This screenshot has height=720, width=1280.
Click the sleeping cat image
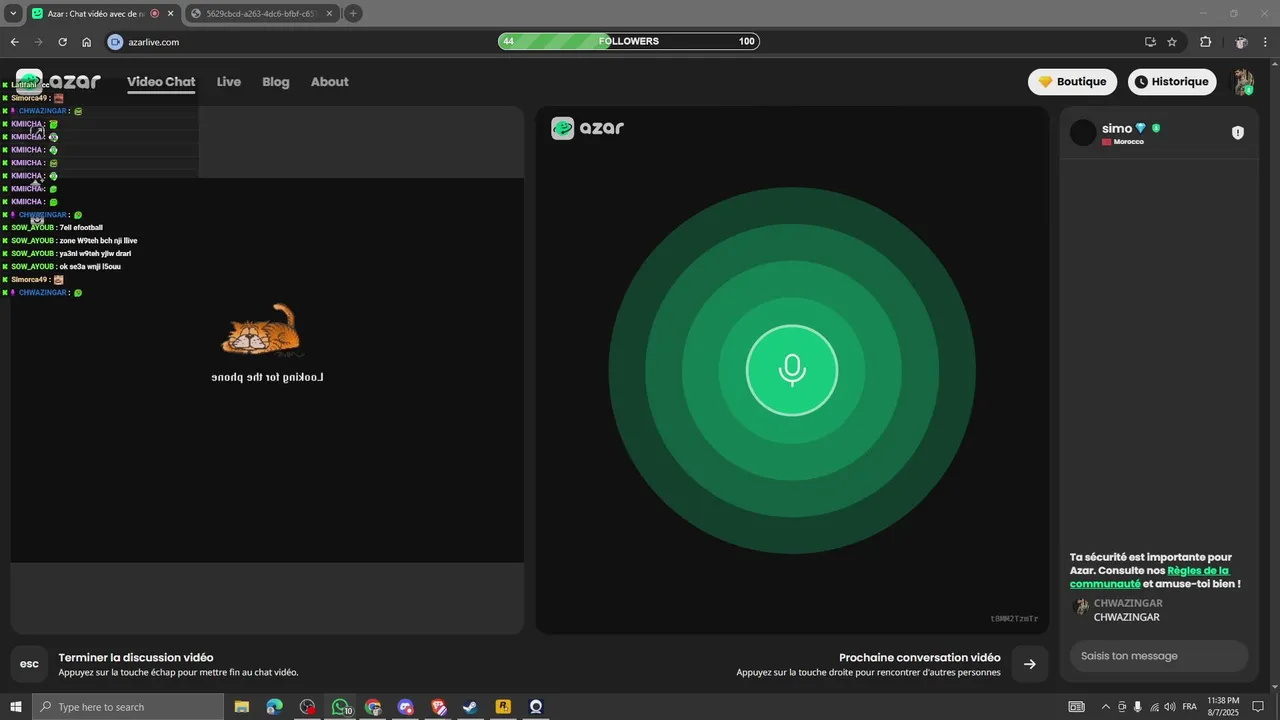click(261, 331)
